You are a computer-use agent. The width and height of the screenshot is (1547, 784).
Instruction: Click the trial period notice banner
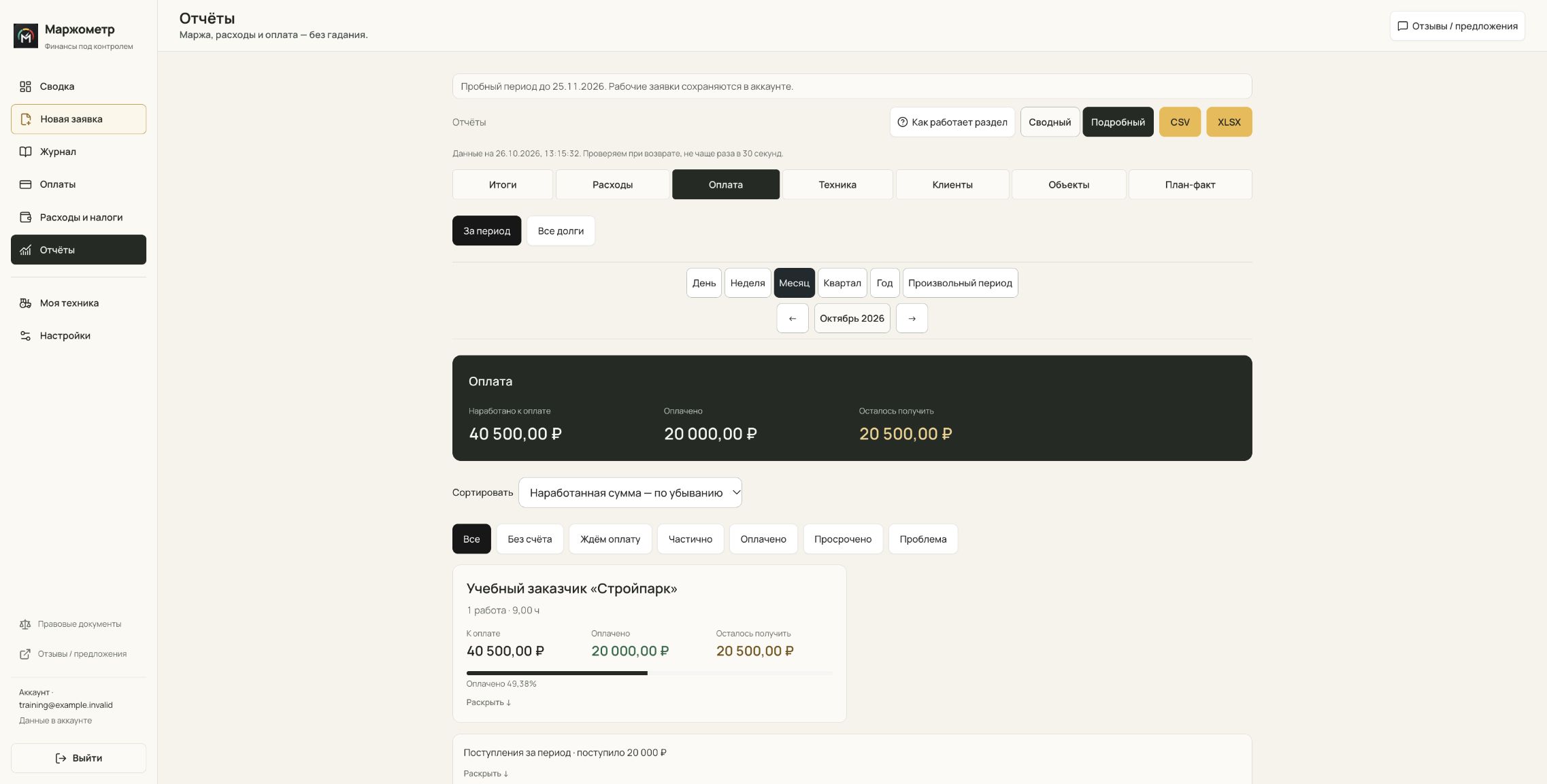pyautogui.click(x=852, y=86)
